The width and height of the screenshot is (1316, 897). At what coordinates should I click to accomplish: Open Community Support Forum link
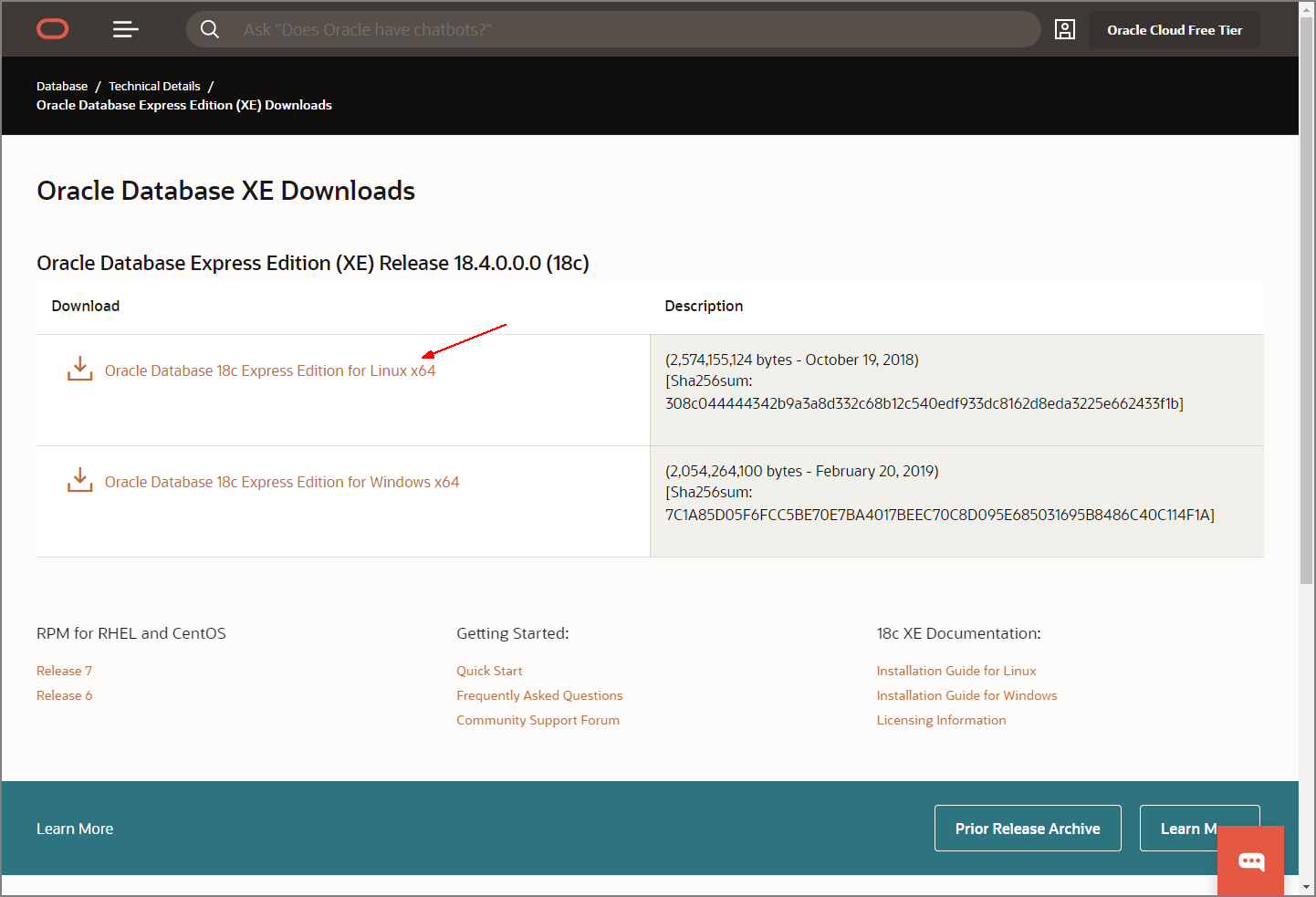pyautogui.click(x=538, y=720)
